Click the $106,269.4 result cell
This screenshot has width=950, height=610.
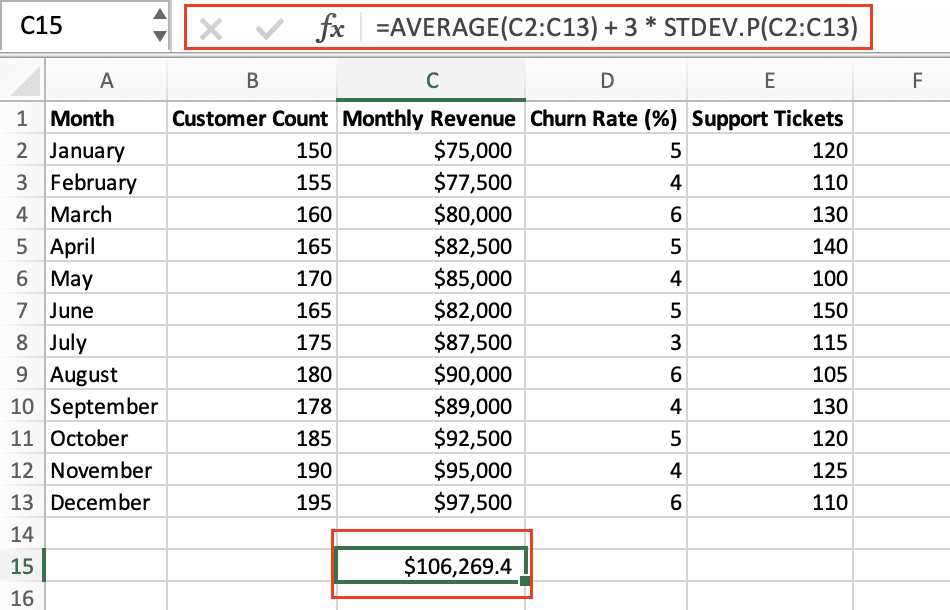pos(431,566)
